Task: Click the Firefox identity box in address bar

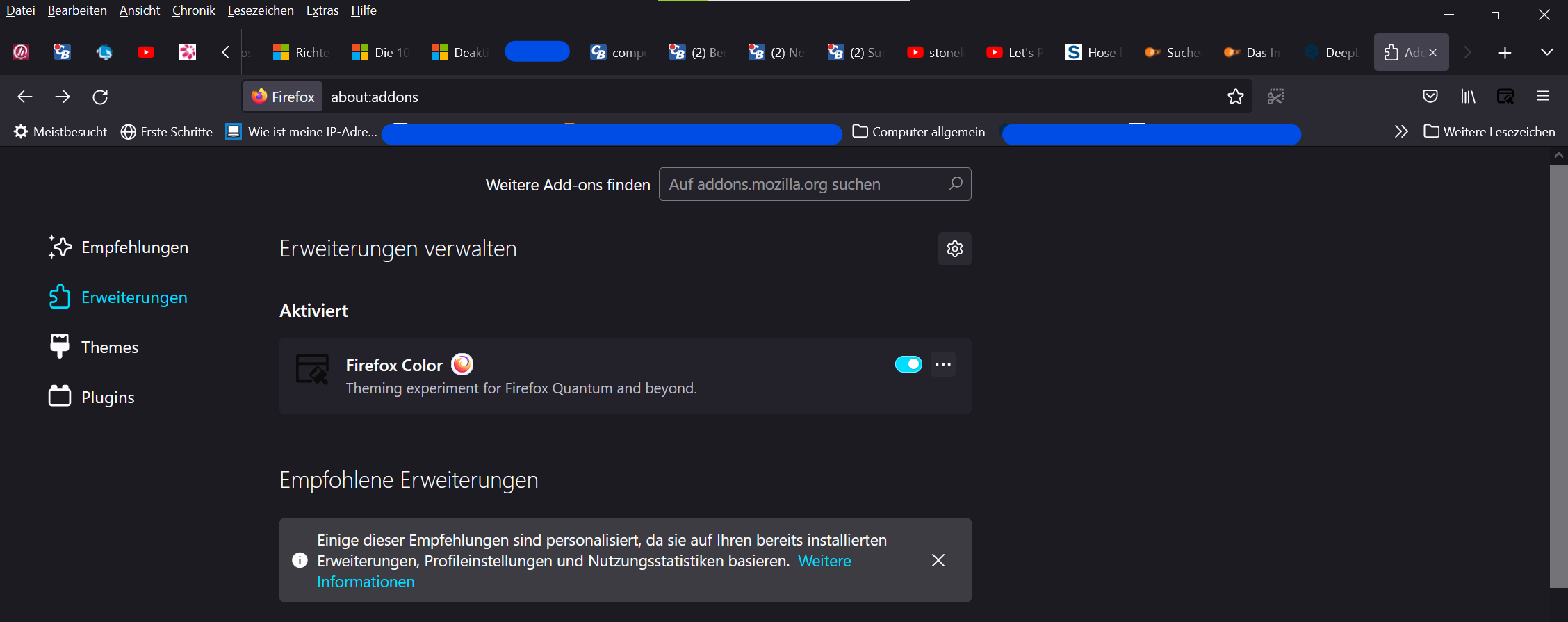Action: pyautogui.click(x=283, y=97)
